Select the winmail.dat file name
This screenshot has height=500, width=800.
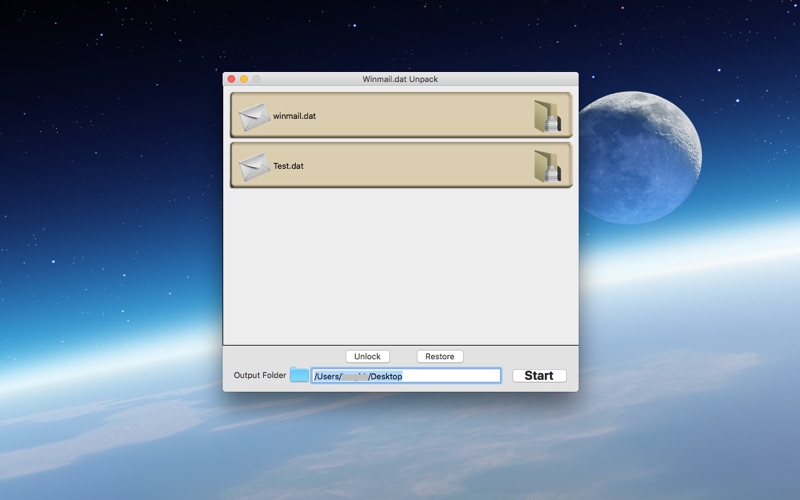(x=294, y=116)
